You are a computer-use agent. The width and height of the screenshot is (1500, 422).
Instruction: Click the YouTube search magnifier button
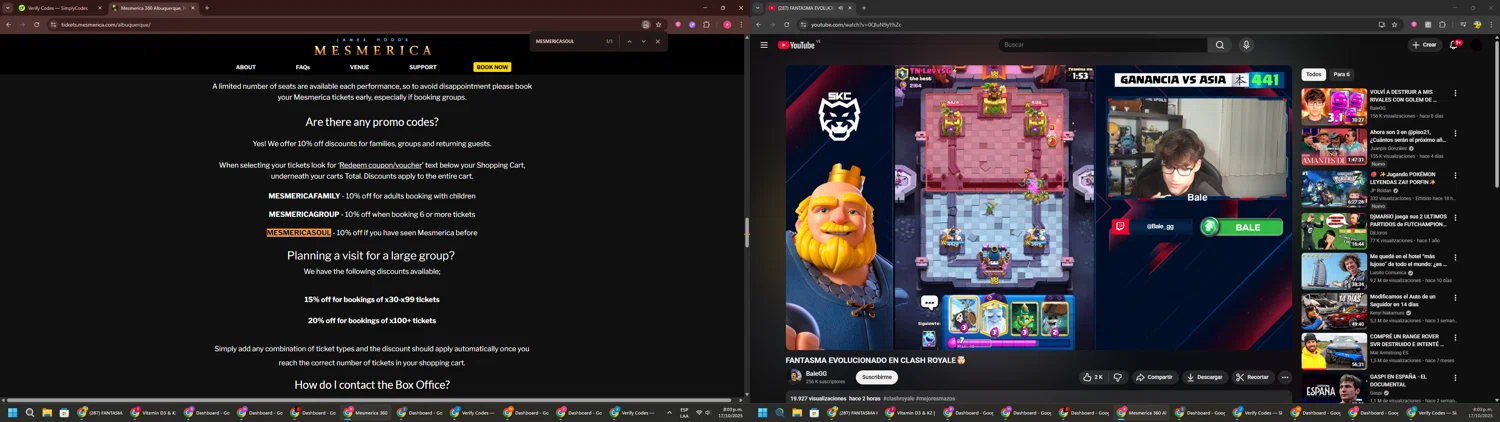tap(1219, 45)
